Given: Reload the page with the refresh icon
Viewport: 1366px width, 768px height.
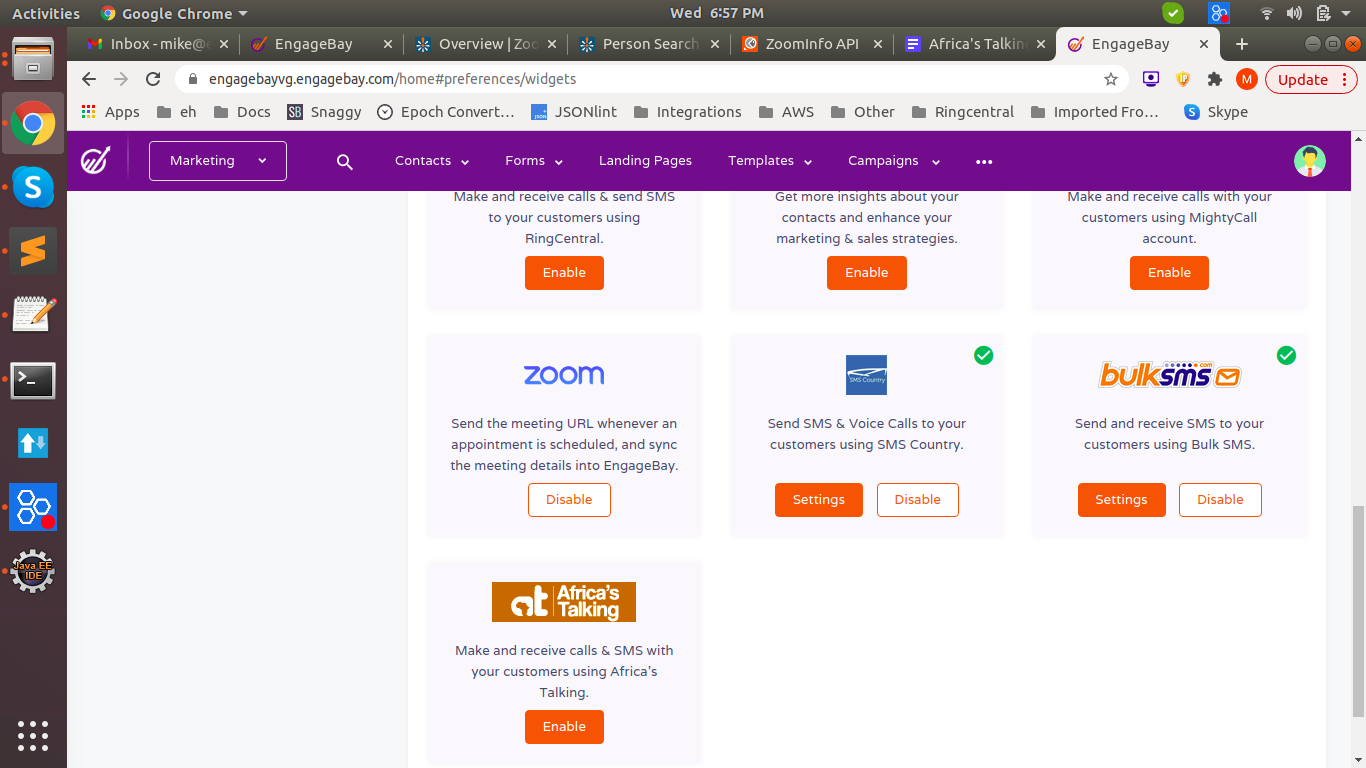Looking at the screenshot, I should click(x=153, y=79).
